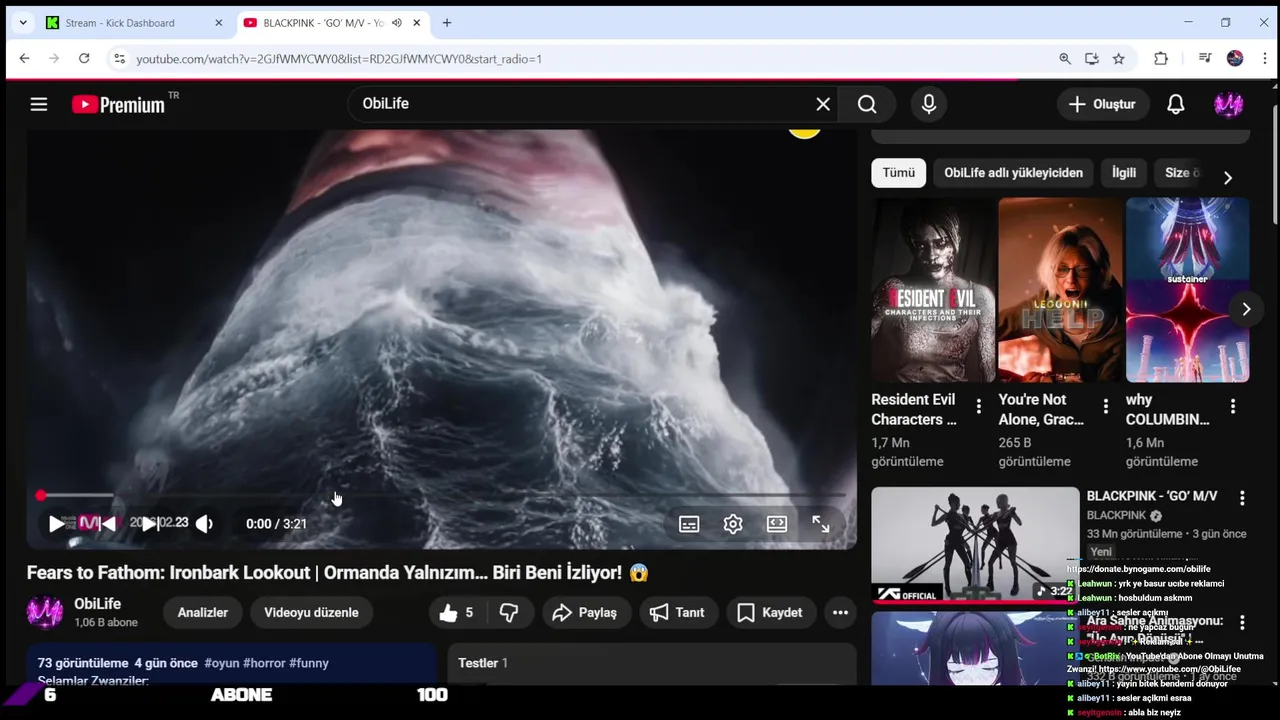Bookmark this page with the star icon
The height and width of the screenshot is (720, 1280).
click(1119, 59)
